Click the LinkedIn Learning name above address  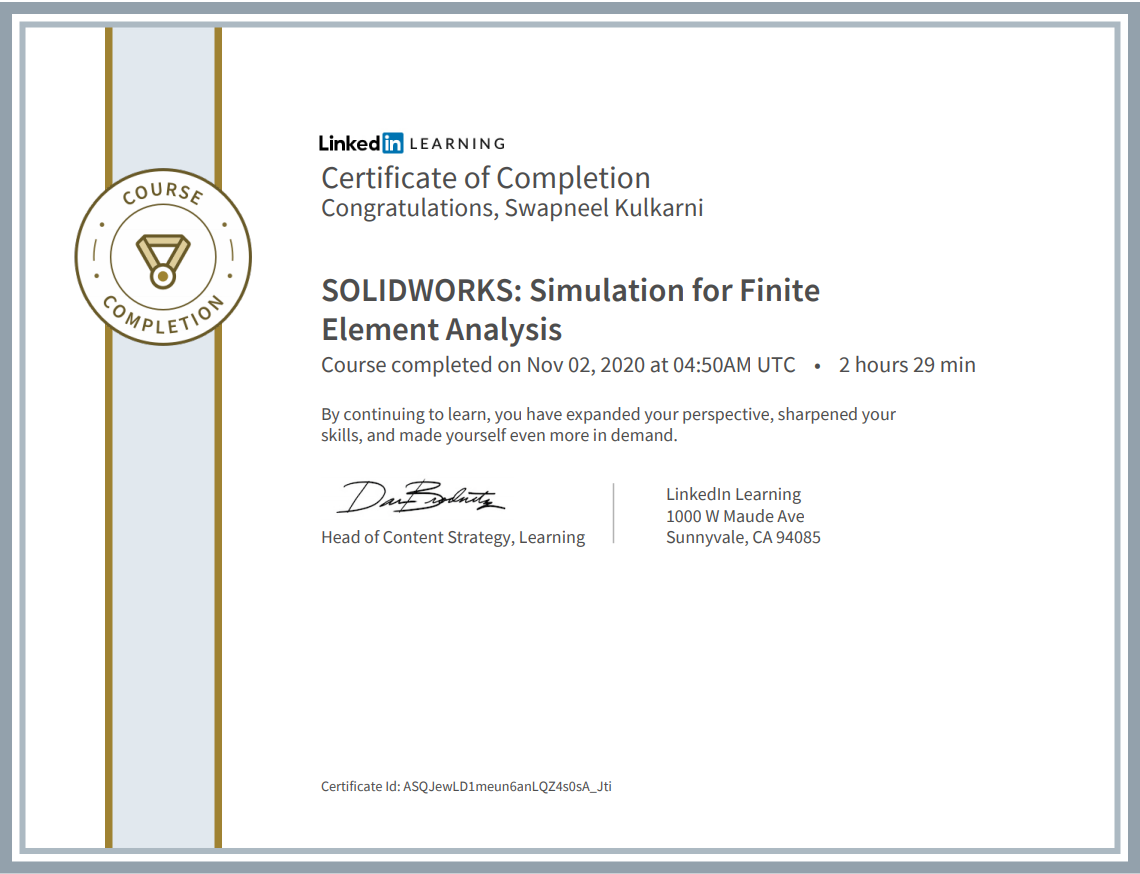[x=734, y=494]
